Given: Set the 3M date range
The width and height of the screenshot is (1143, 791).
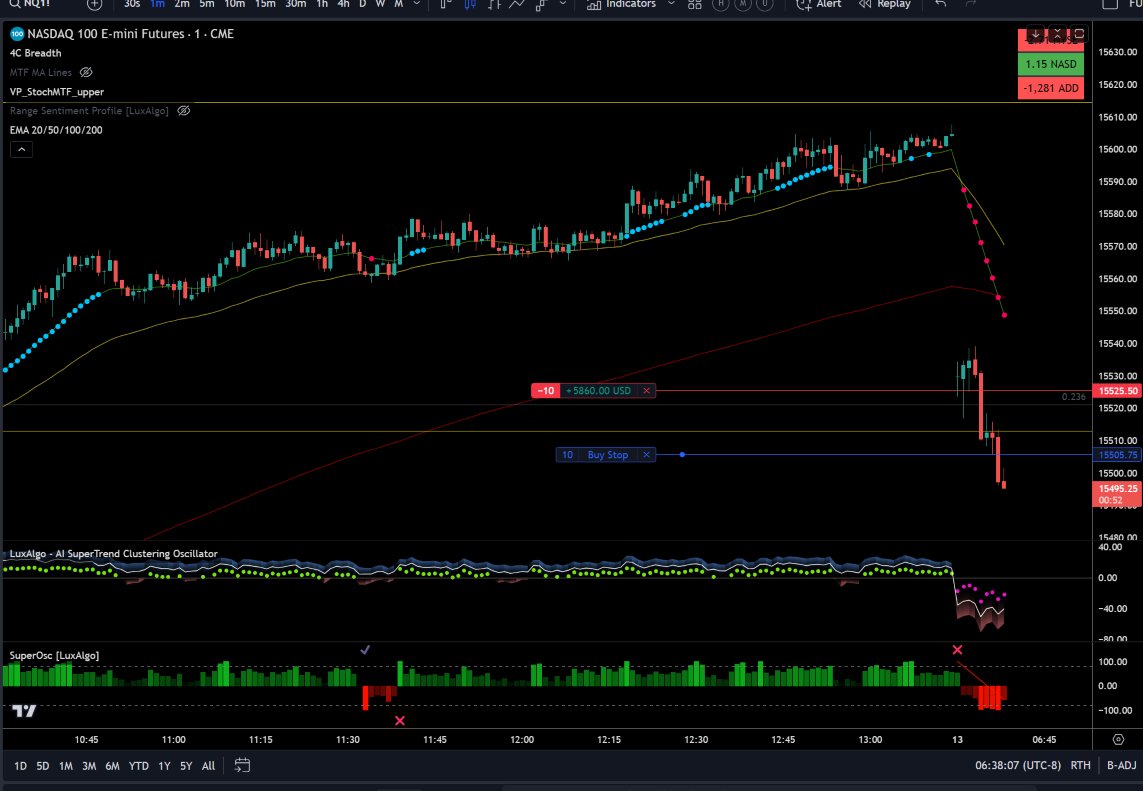Looking at the screenshot, I should (89, 765).
